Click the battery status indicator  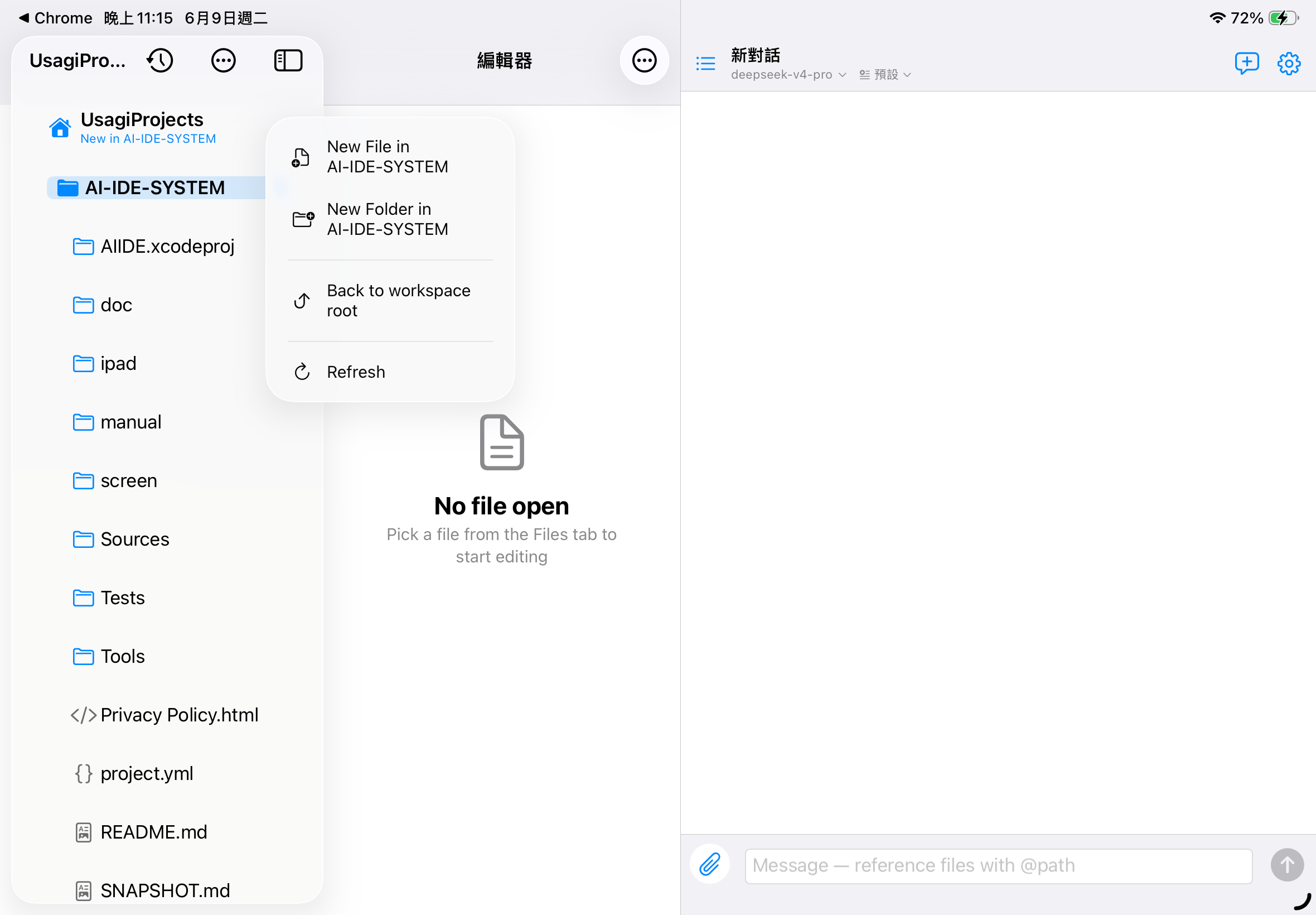coord(1283,18)
